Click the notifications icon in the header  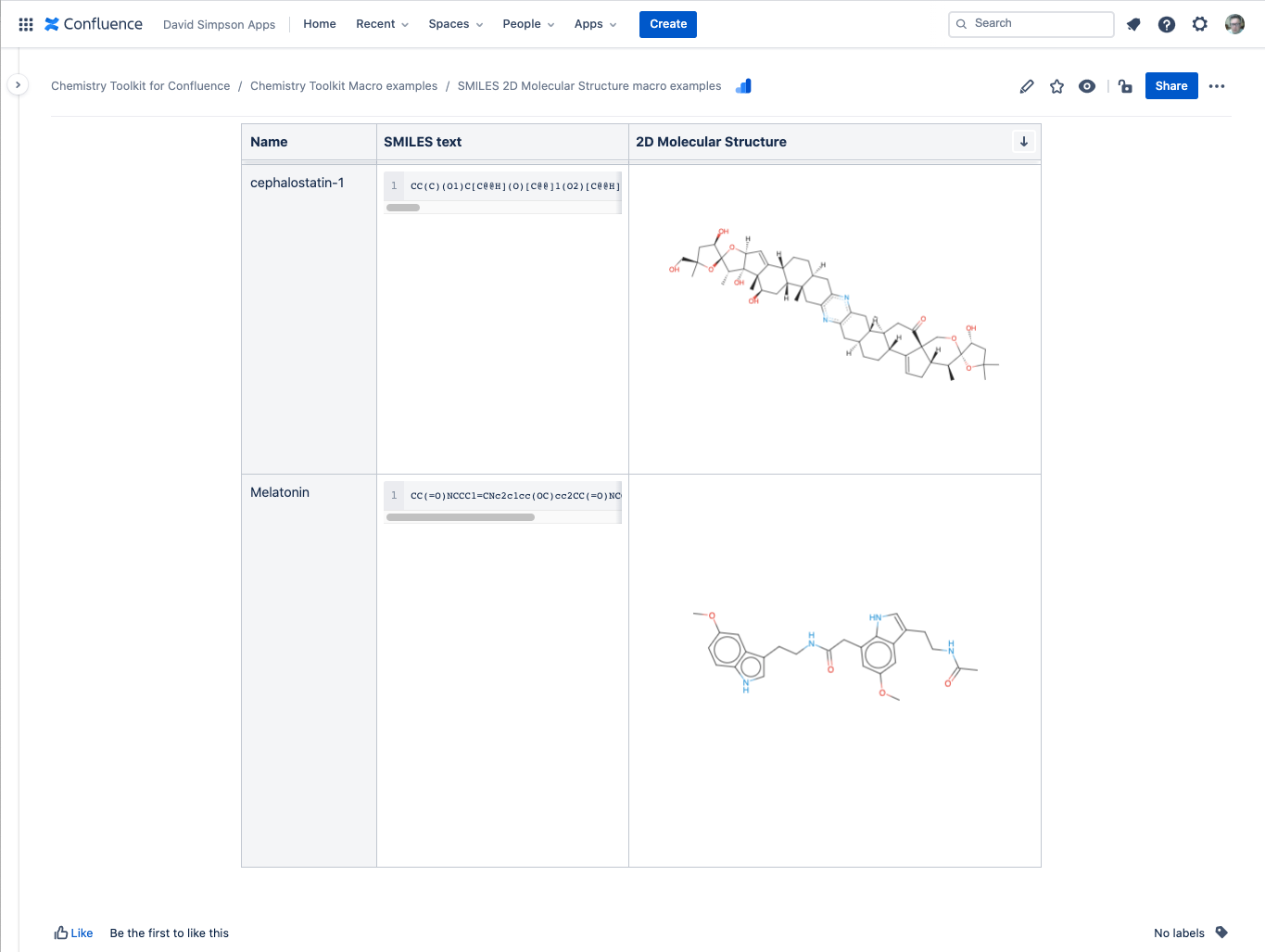(x=1132, y=24)
